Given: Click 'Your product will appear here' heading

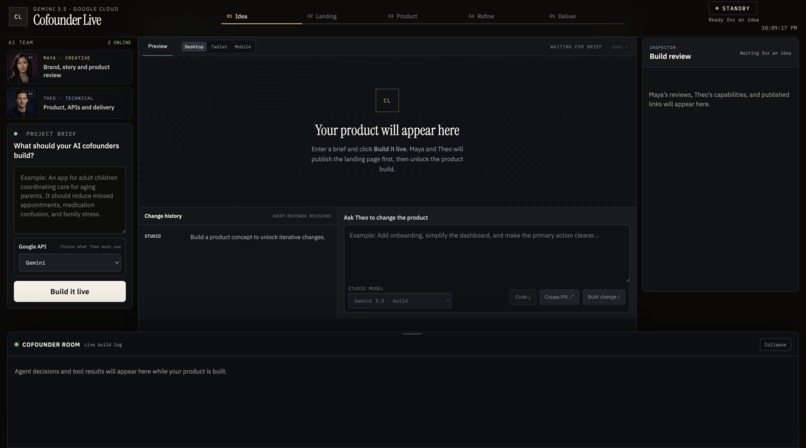Looking at the screenshot, I should [387, 130].
